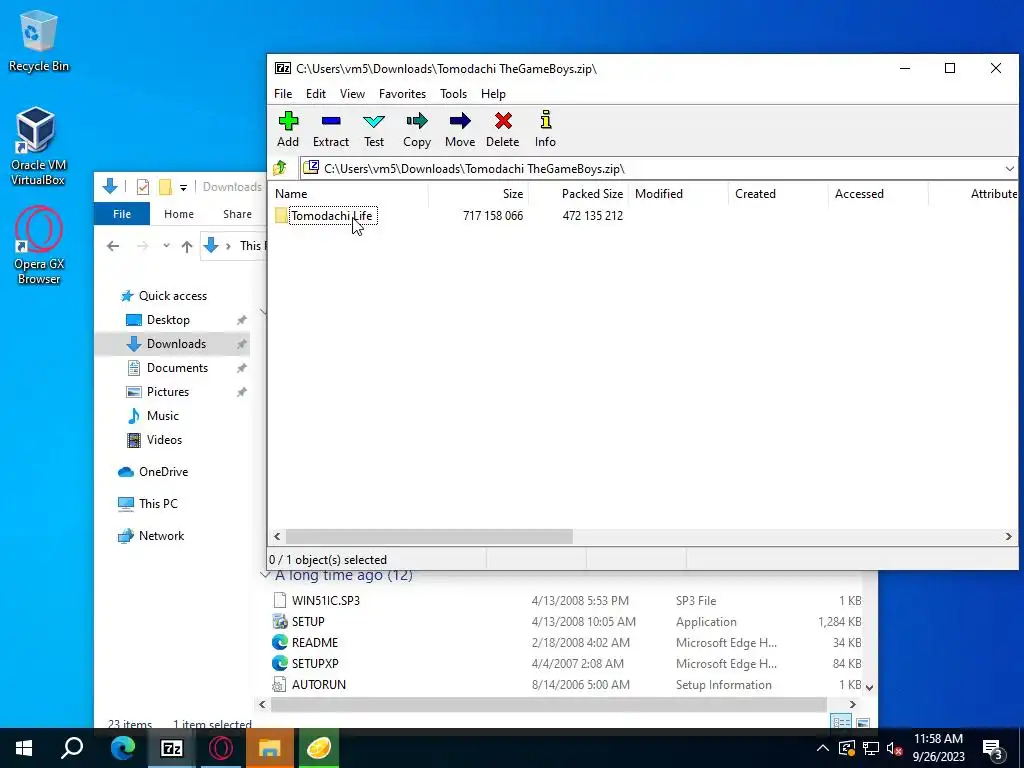
Task: Select Opera GX Browser desktop shortcut
Action: (x=39, y=246)
